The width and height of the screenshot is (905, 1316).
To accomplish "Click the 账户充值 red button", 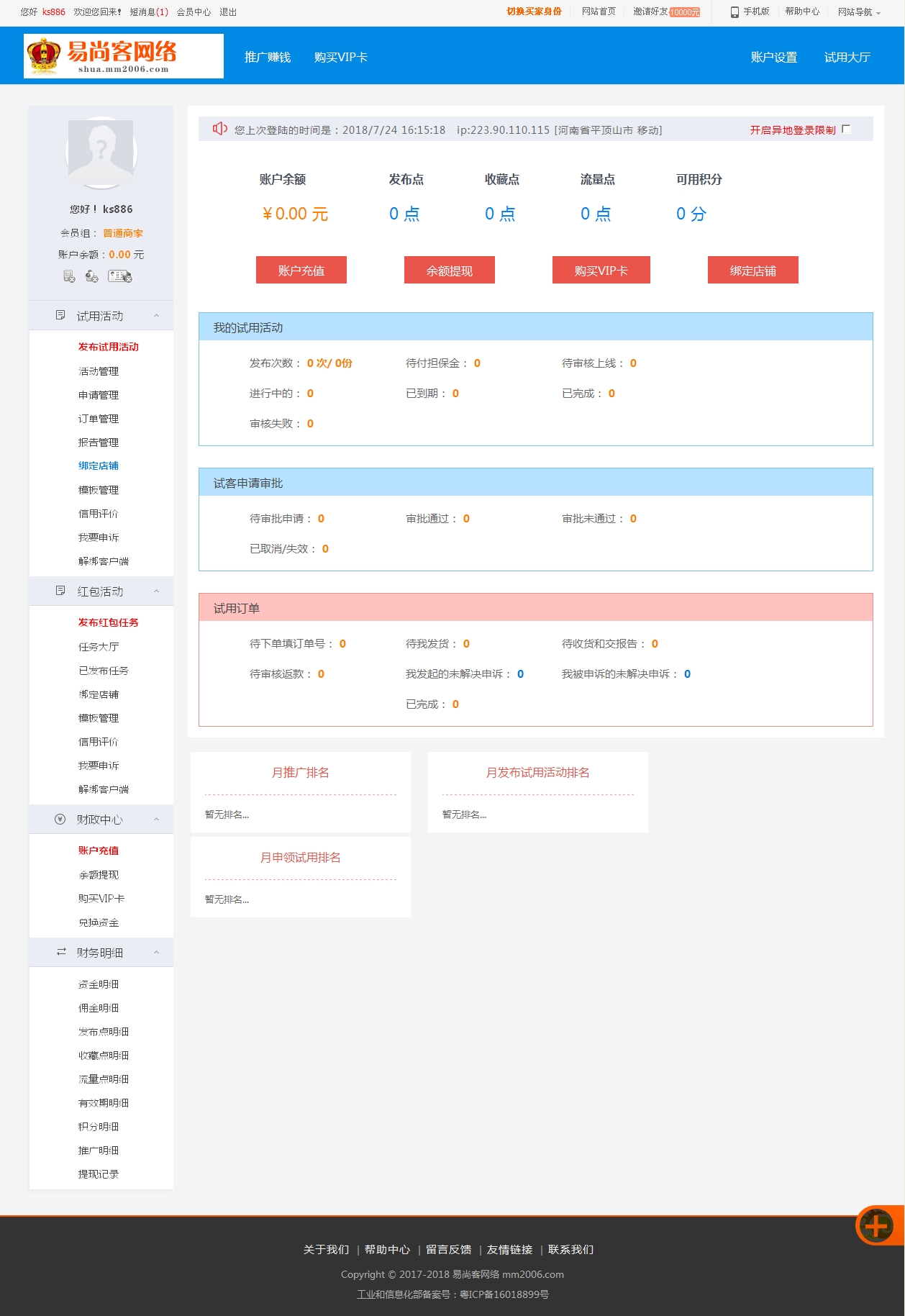I will click(x=301, y=271).
